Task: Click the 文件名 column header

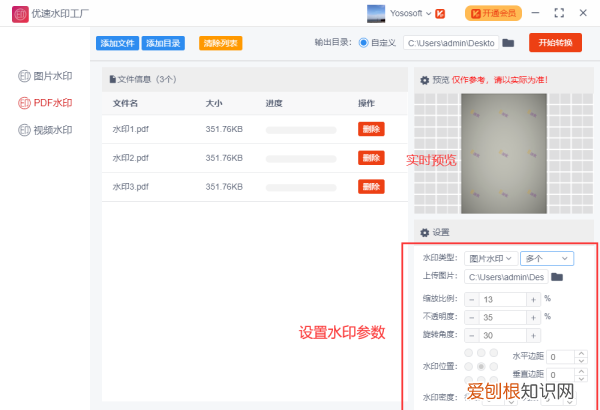Action: tap(125, 103)
